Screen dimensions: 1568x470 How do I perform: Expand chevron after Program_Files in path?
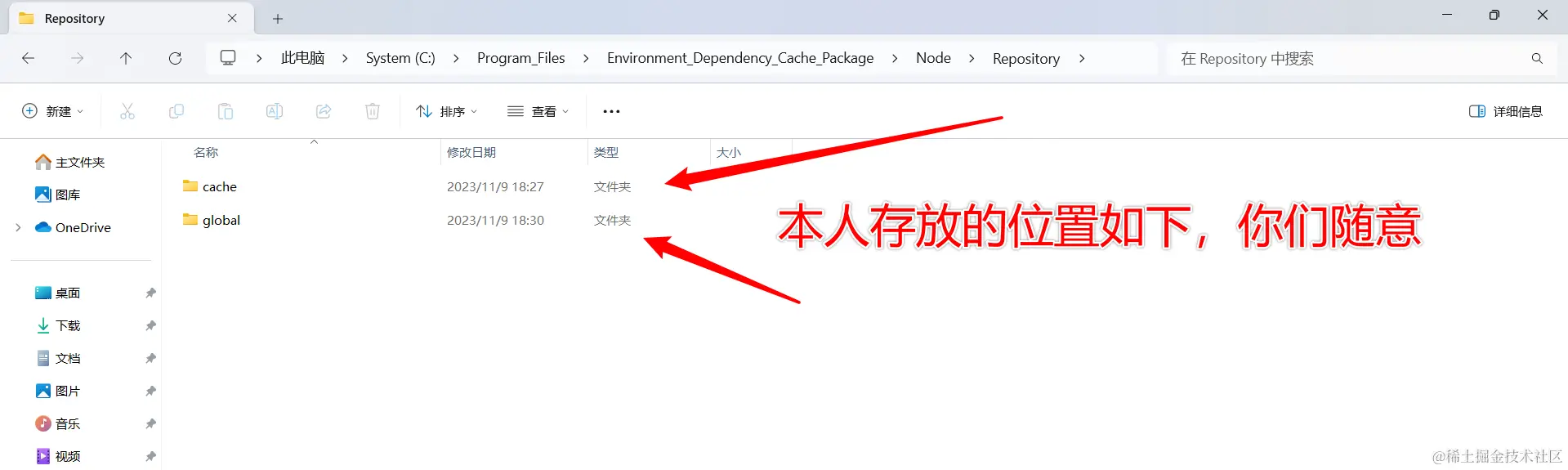[586, 58]
